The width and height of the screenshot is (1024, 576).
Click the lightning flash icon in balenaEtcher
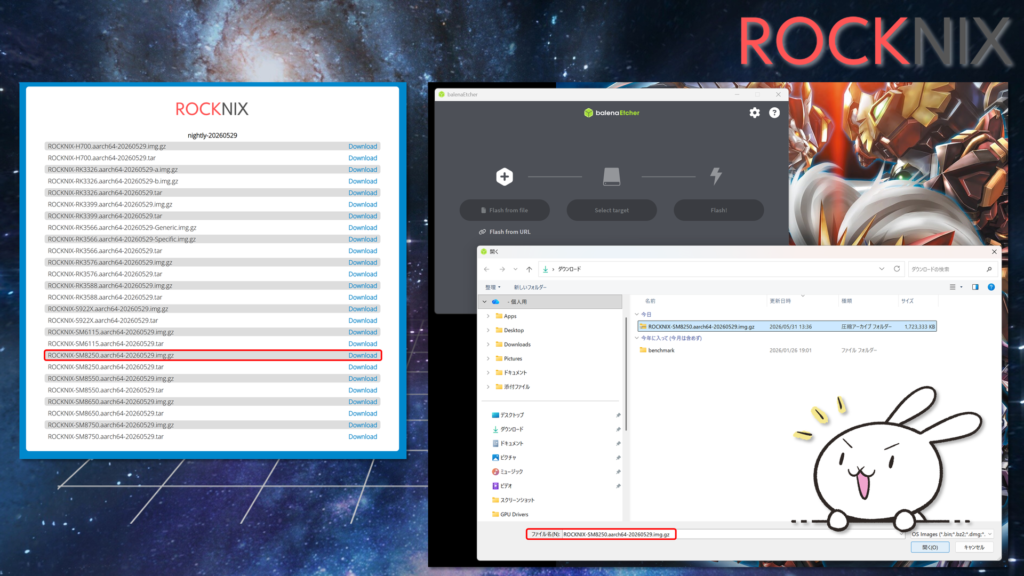pos(716,176)
